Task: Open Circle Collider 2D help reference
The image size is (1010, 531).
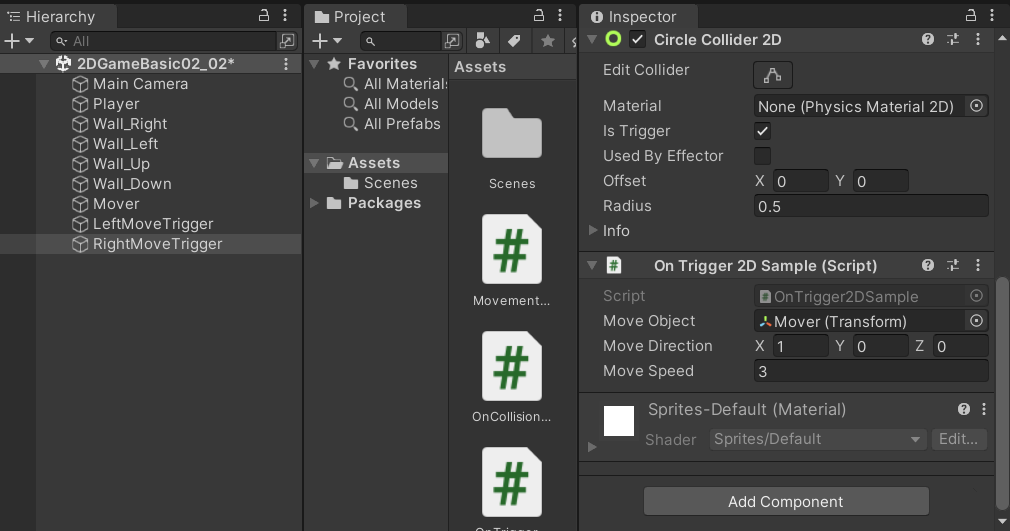Action: tap(928, 39)
